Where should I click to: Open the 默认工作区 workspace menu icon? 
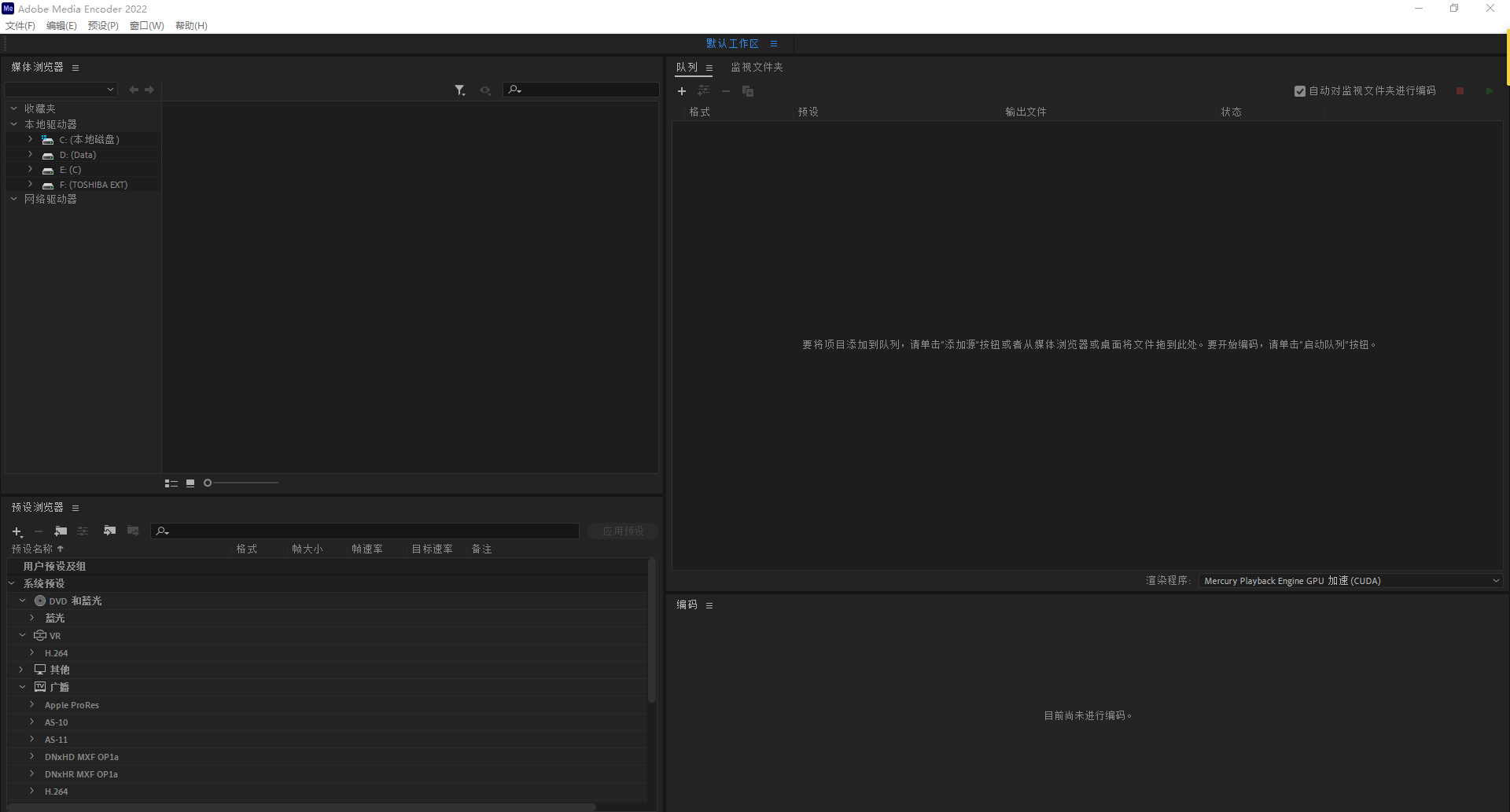(774, 44)
